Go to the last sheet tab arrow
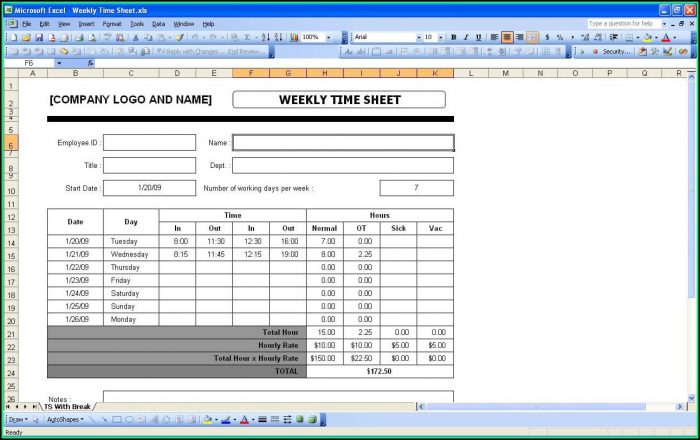The width and height of the screenshot is (700, 440). [34, 407]
